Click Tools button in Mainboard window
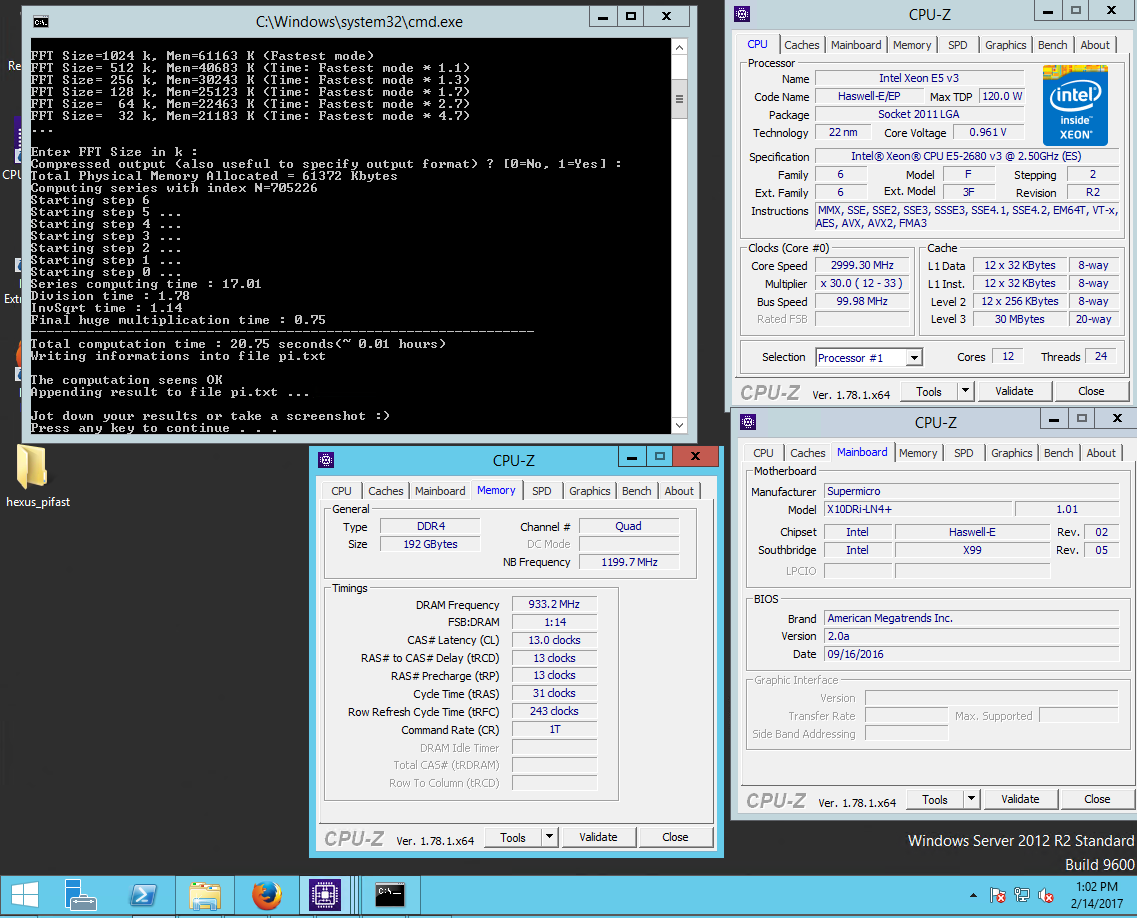Screen dimensions: 1137x918 point(935,800)
